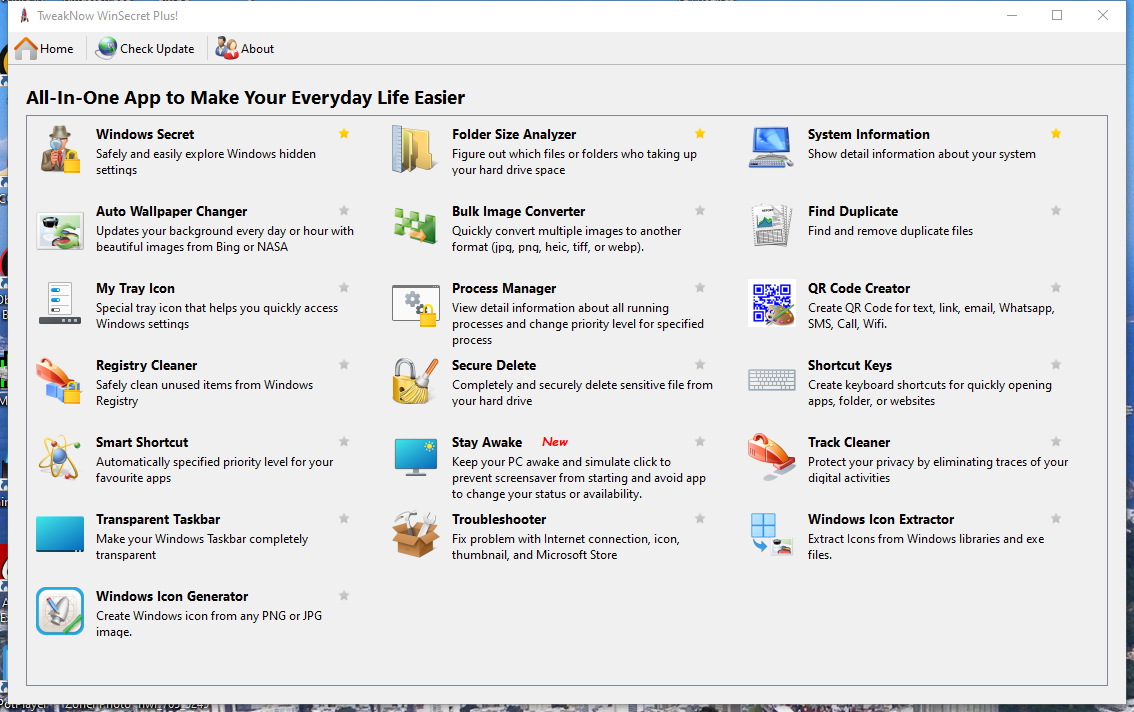Mark Find Duplicate as favorite with star
The width and height of the screenshot is (1134, 712).
click(x=1056, y=211)
